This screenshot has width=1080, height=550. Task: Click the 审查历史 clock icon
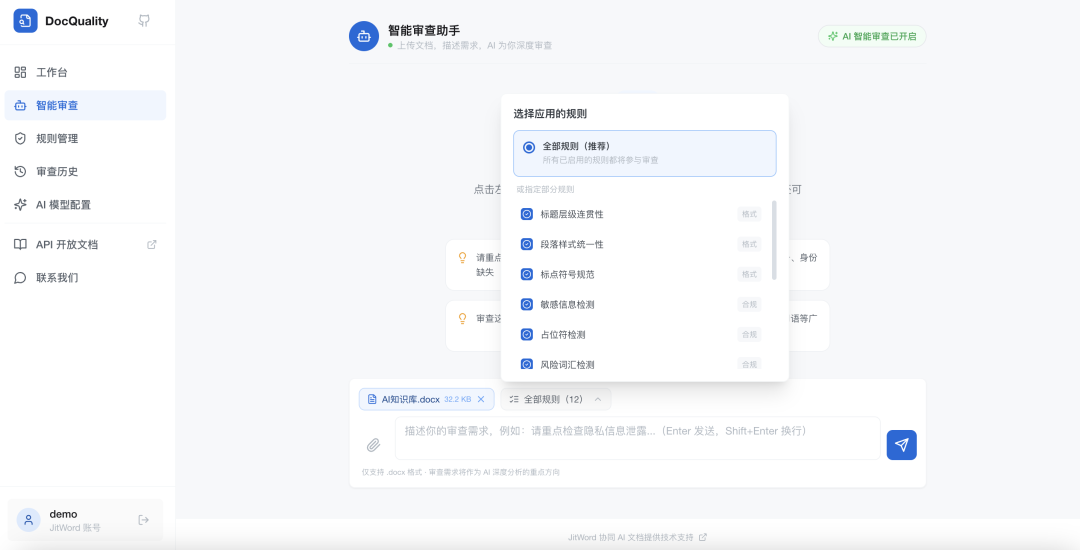21,171
